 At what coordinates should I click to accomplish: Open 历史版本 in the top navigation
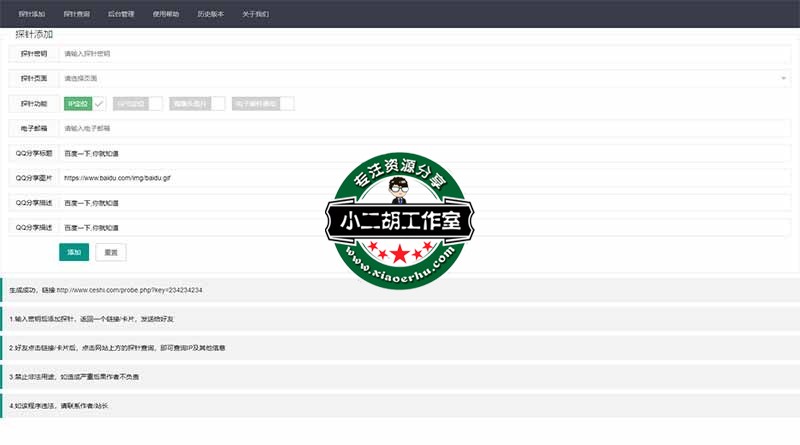pos(211,15)
